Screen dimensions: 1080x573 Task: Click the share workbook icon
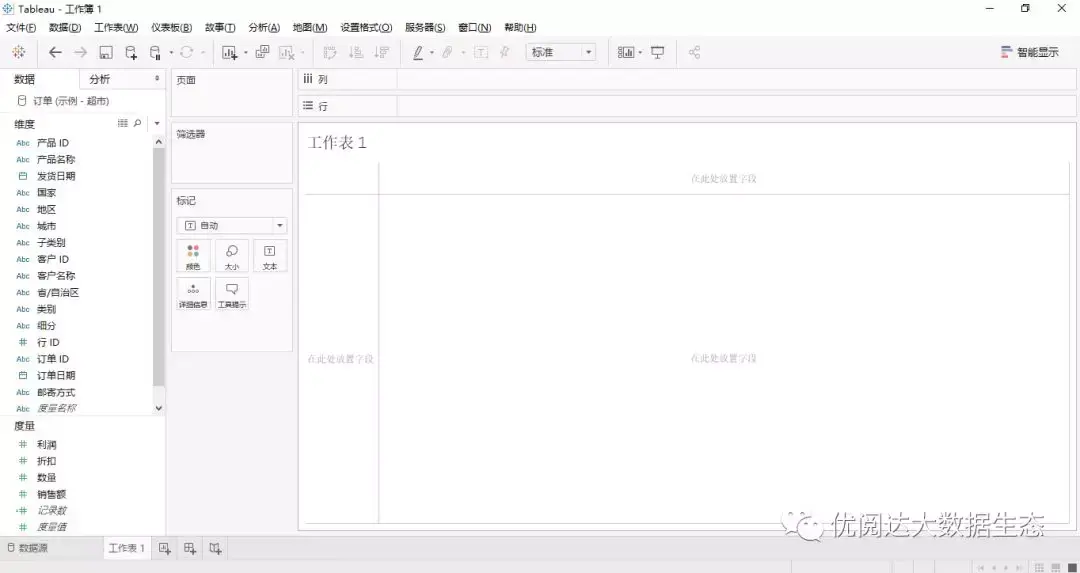click(694, 52)
